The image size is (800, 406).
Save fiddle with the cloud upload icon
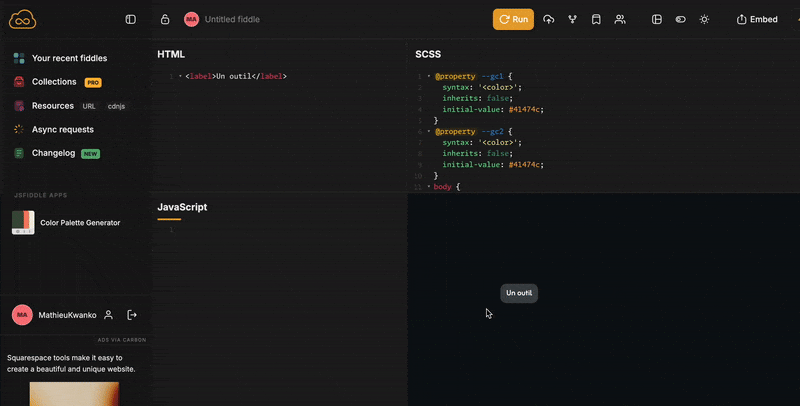(x=548, y=19)
